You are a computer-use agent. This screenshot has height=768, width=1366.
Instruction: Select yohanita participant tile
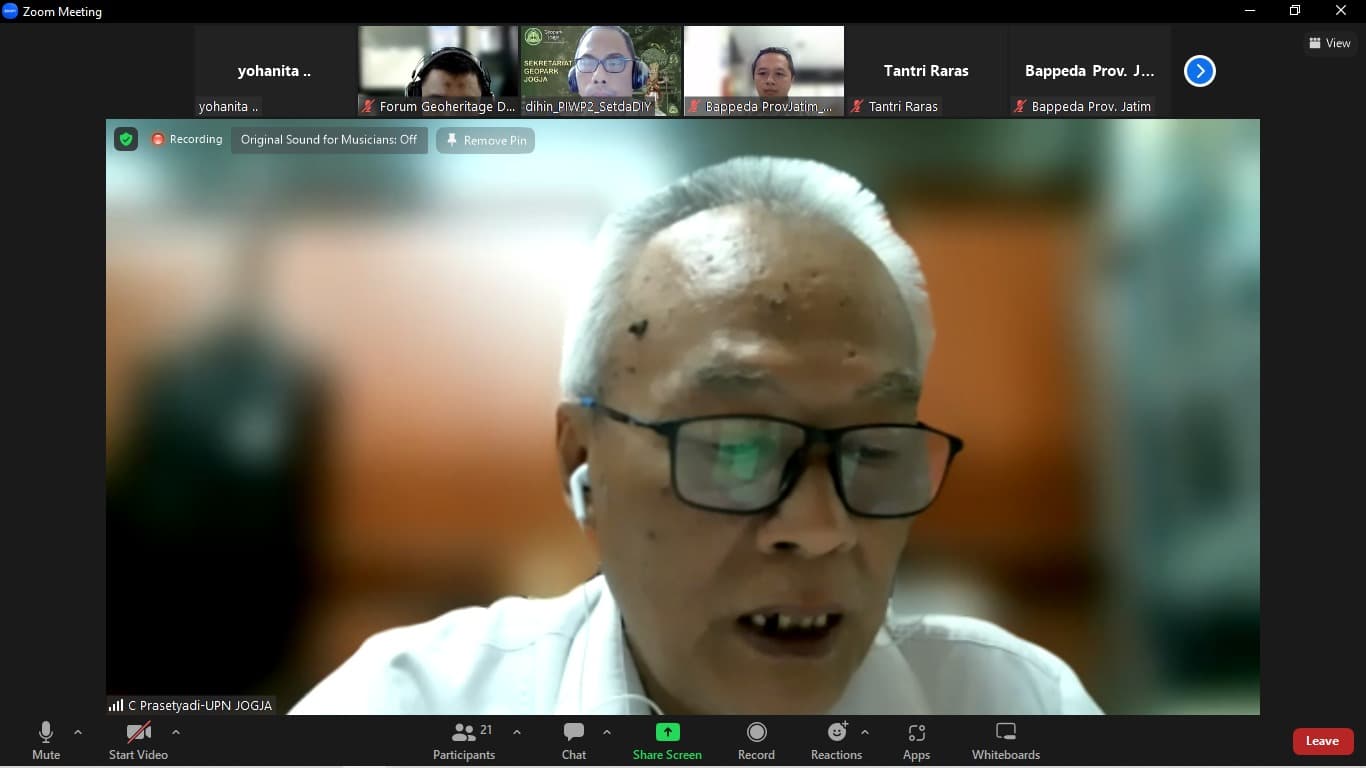(x=275, y=71)
